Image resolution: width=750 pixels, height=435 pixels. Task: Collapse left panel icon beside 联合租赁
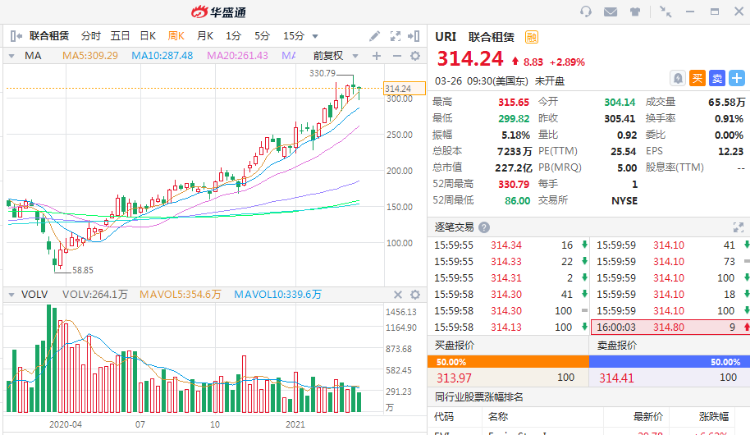tap(16, 36)
